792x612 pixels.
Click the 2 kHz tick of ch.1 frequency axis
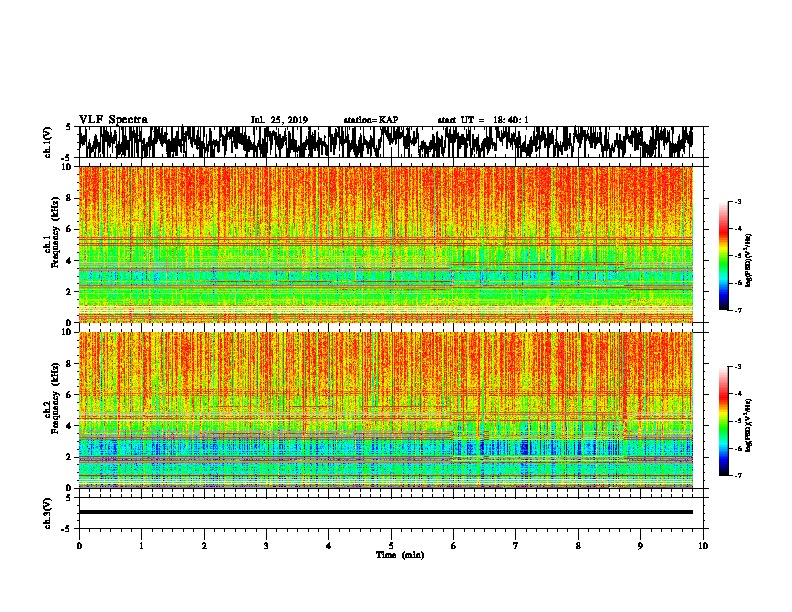point(71,291)
